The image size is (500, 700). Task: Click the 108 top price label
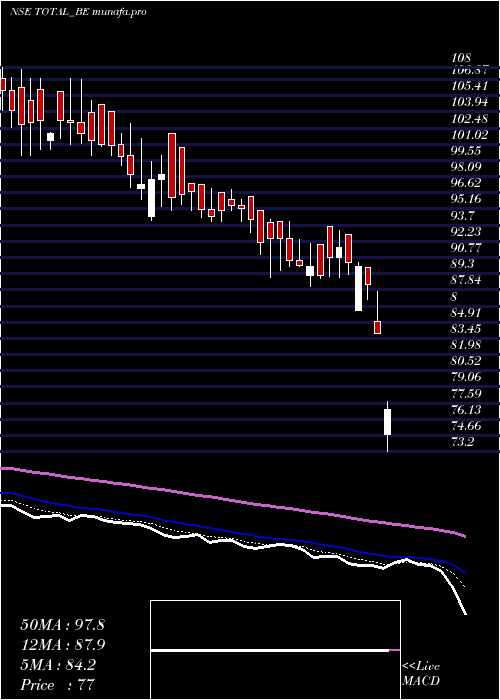point(461,58)
